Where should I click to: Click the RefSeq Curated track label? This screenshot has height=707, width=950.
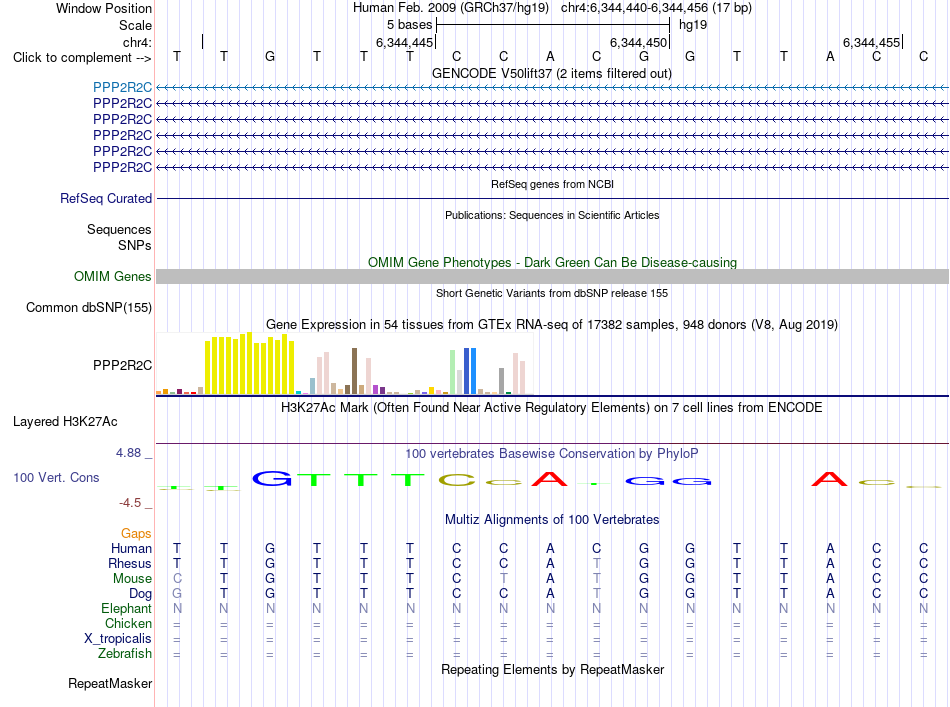[106, 198]
